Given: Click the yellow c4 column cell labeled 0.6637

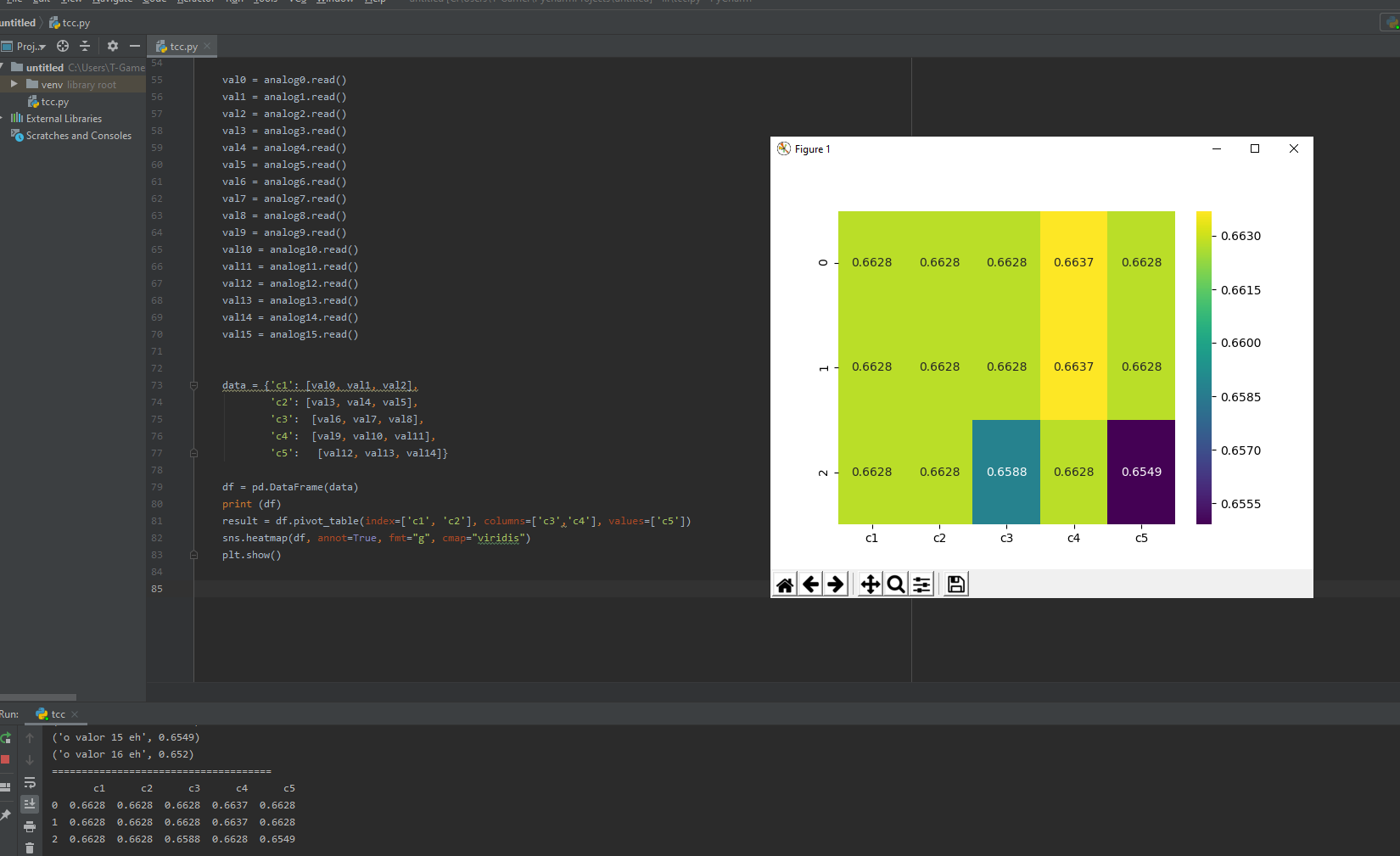Looking at the screenshot, I should coord(1073,262).
